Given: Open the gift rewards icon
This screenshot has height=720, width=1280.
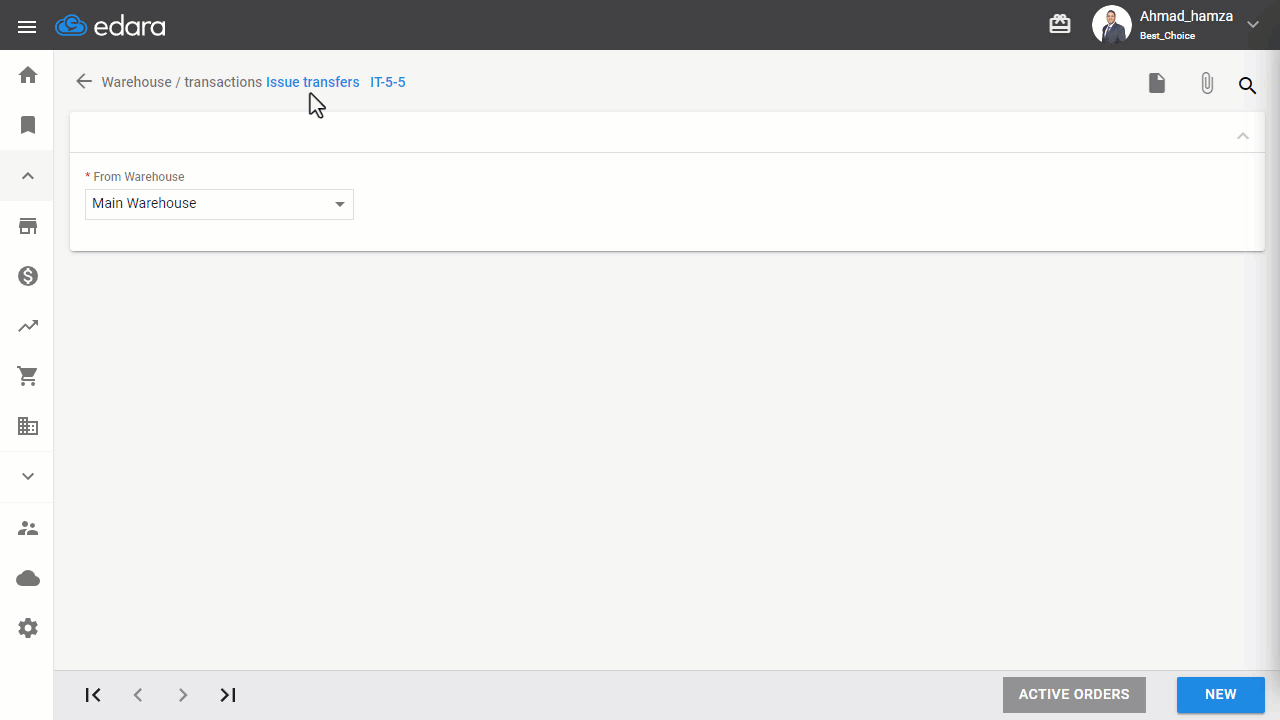Looking at the screenshot, I should [x=1060, y=24].
